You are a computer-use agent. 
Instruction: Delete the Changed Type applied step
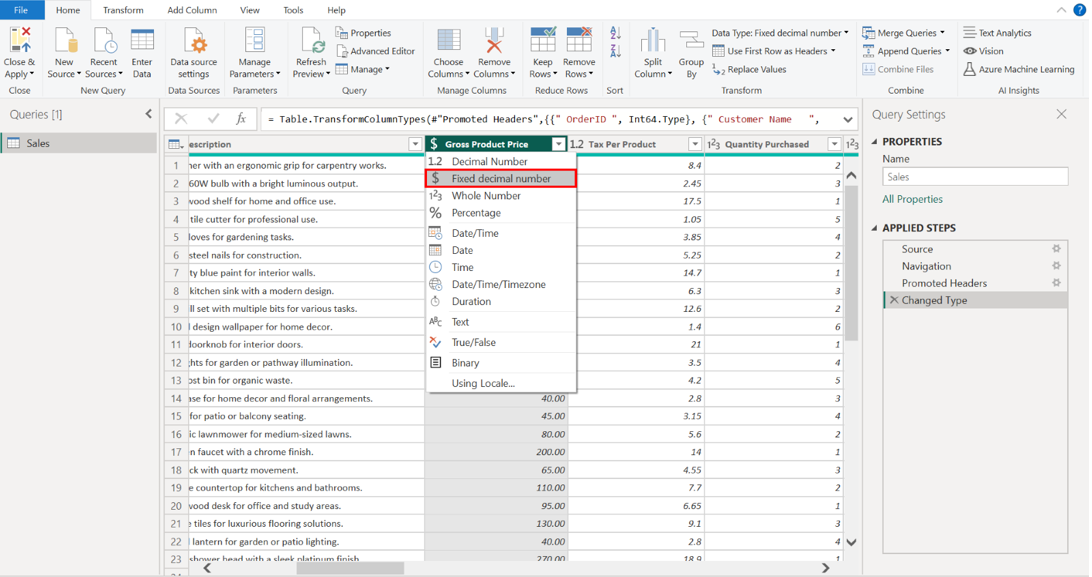click(894, 300)
